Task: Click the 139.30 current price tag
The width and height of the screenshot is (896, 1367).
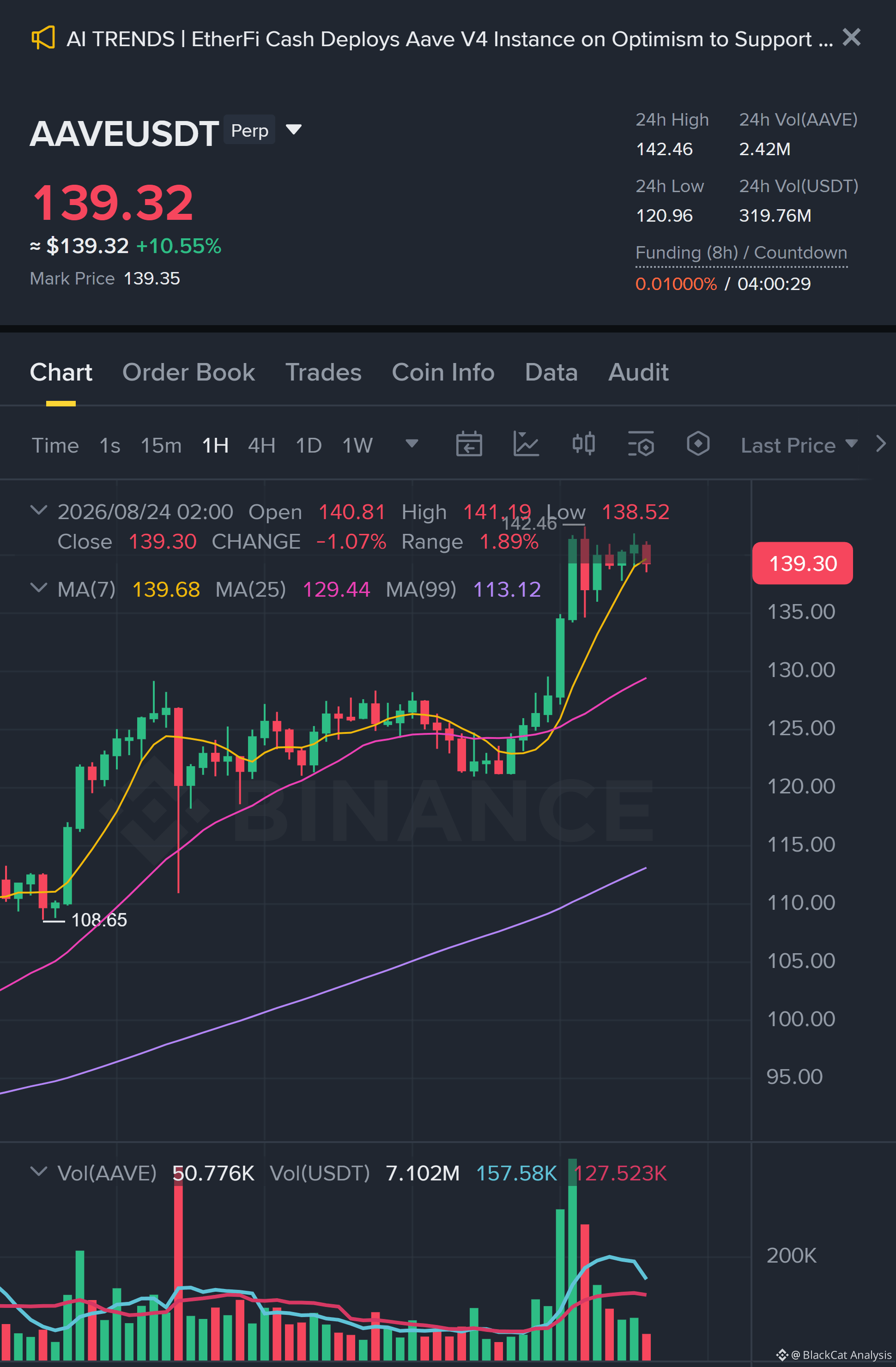Action: point(802,563)
